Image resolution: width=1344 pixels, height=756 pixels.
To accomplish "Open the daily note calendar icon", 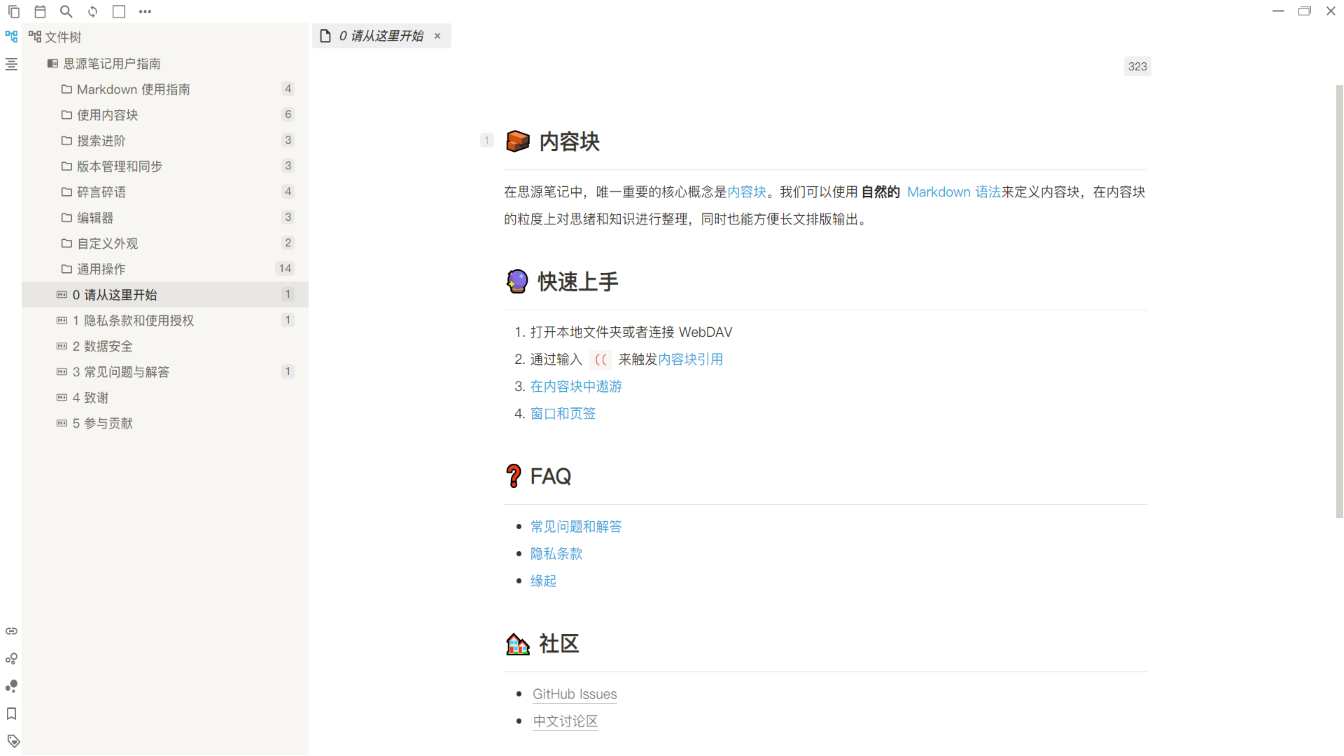I will tap(40, 12).
